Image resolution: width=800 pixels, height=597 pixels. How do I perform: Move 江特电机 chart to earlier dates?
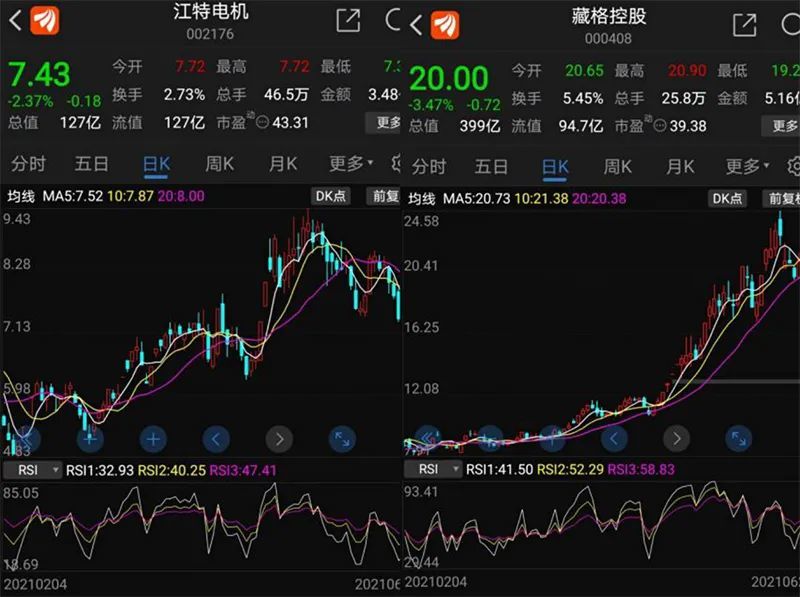tap(216, 439)
